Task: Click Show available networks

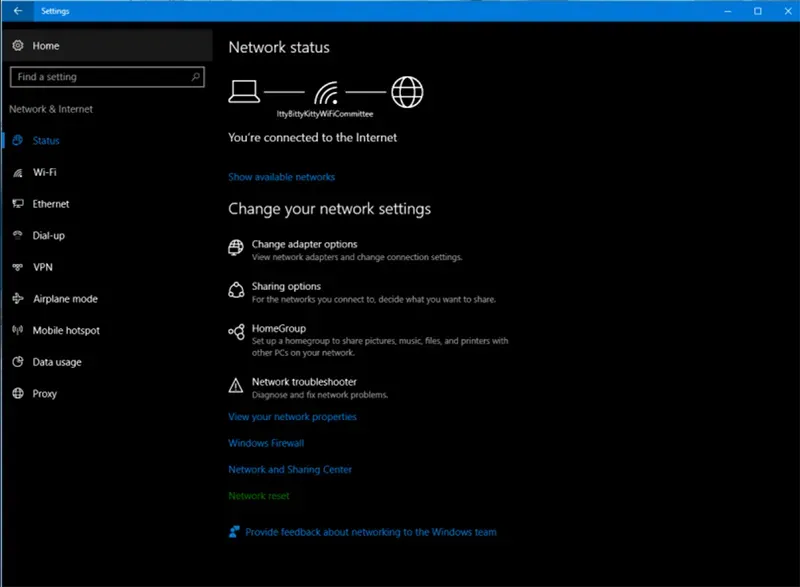Action: coord(281,176)
